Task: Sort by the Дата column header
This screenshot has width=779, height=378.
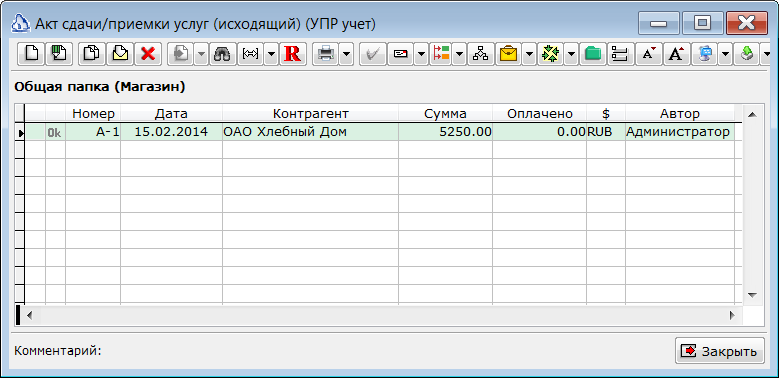Action: pos(171,113)
